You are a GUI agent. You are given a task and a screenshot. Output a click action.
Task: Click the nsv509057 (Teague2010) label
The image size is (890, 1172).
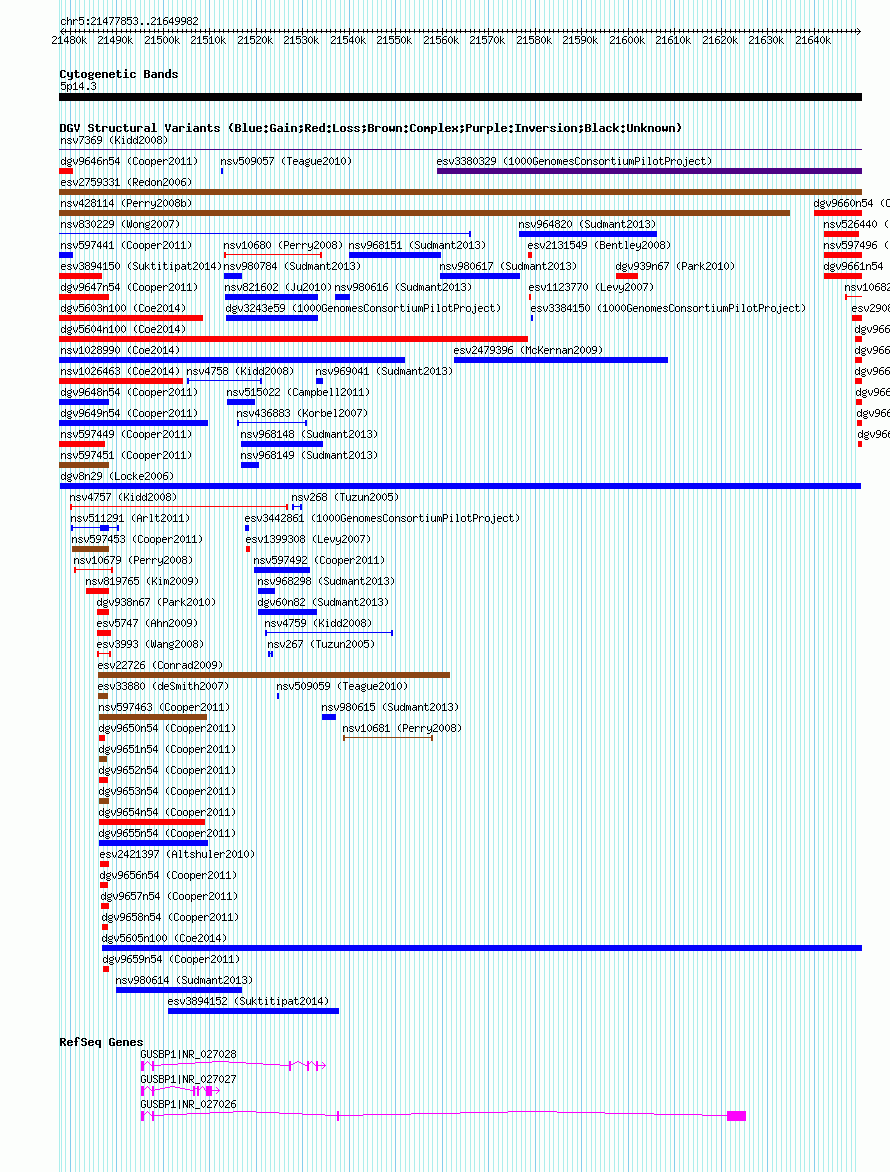point(285,161)
